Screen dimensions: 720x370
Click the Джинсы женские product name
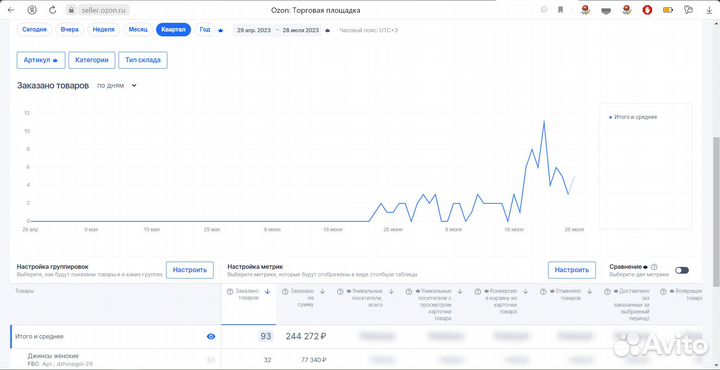point(53,356)
